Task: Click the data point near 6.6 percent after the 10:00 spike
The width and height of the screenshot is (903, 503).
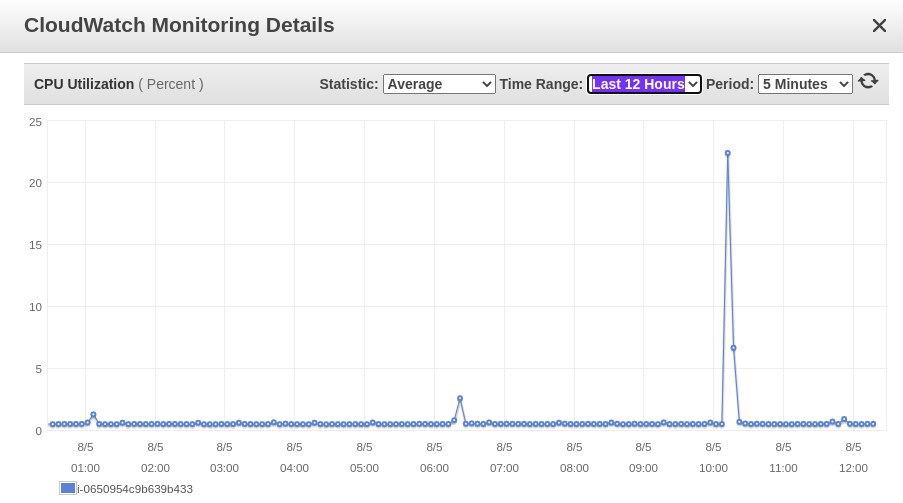Action: coord(733,348)
